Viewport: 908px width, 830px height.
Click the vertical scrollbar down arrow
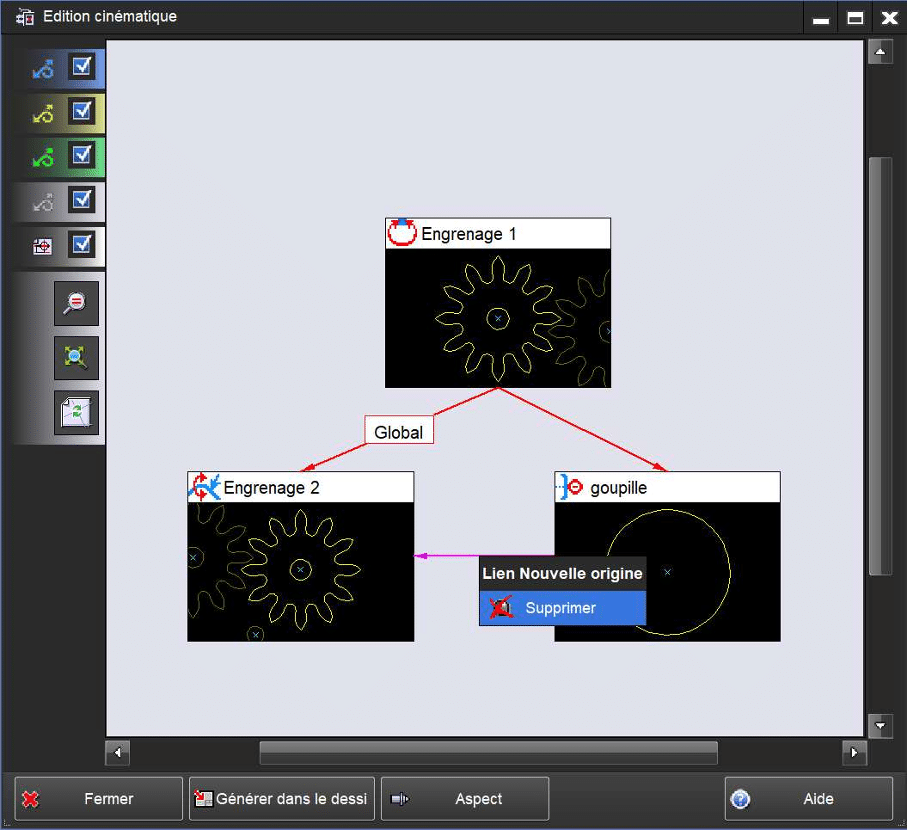(x=880, y=725)
